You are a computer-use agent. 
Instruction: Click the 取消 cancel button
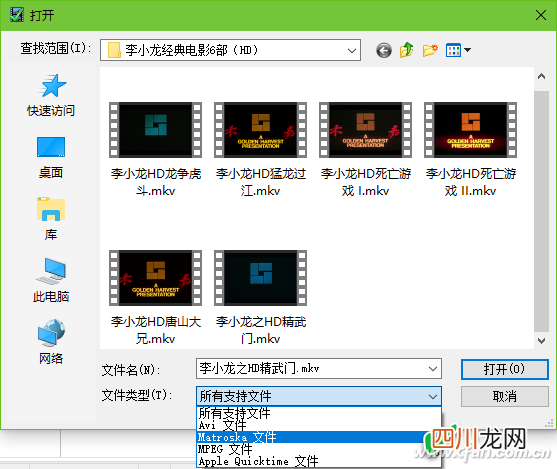(x=504, y=396)
